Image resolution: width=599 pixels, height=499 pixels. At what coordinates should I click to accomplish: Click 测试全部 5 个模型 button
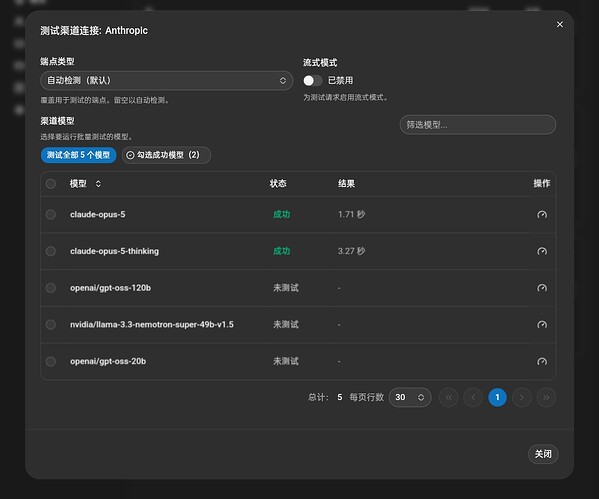78,155
